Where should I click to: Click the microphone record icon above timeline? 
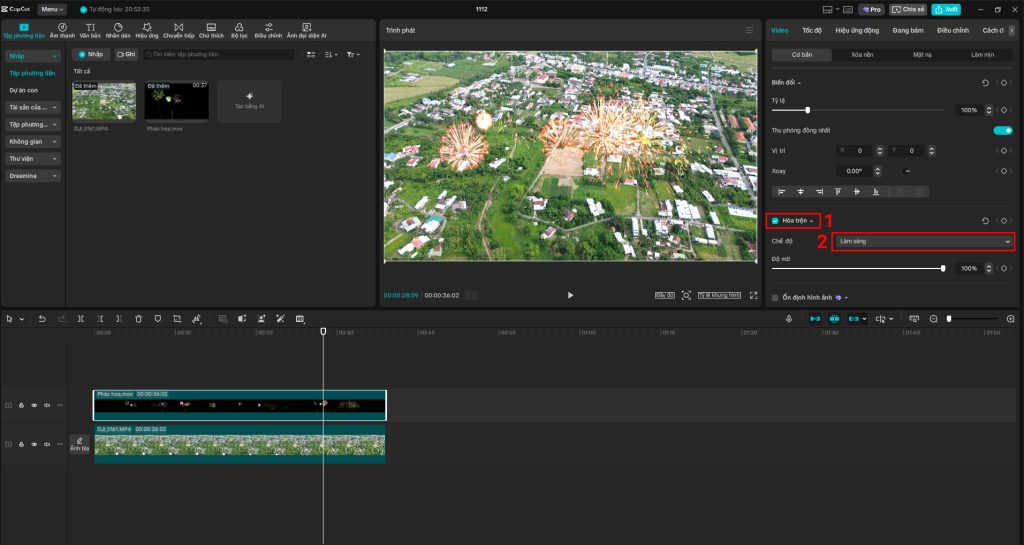(789, 319)
